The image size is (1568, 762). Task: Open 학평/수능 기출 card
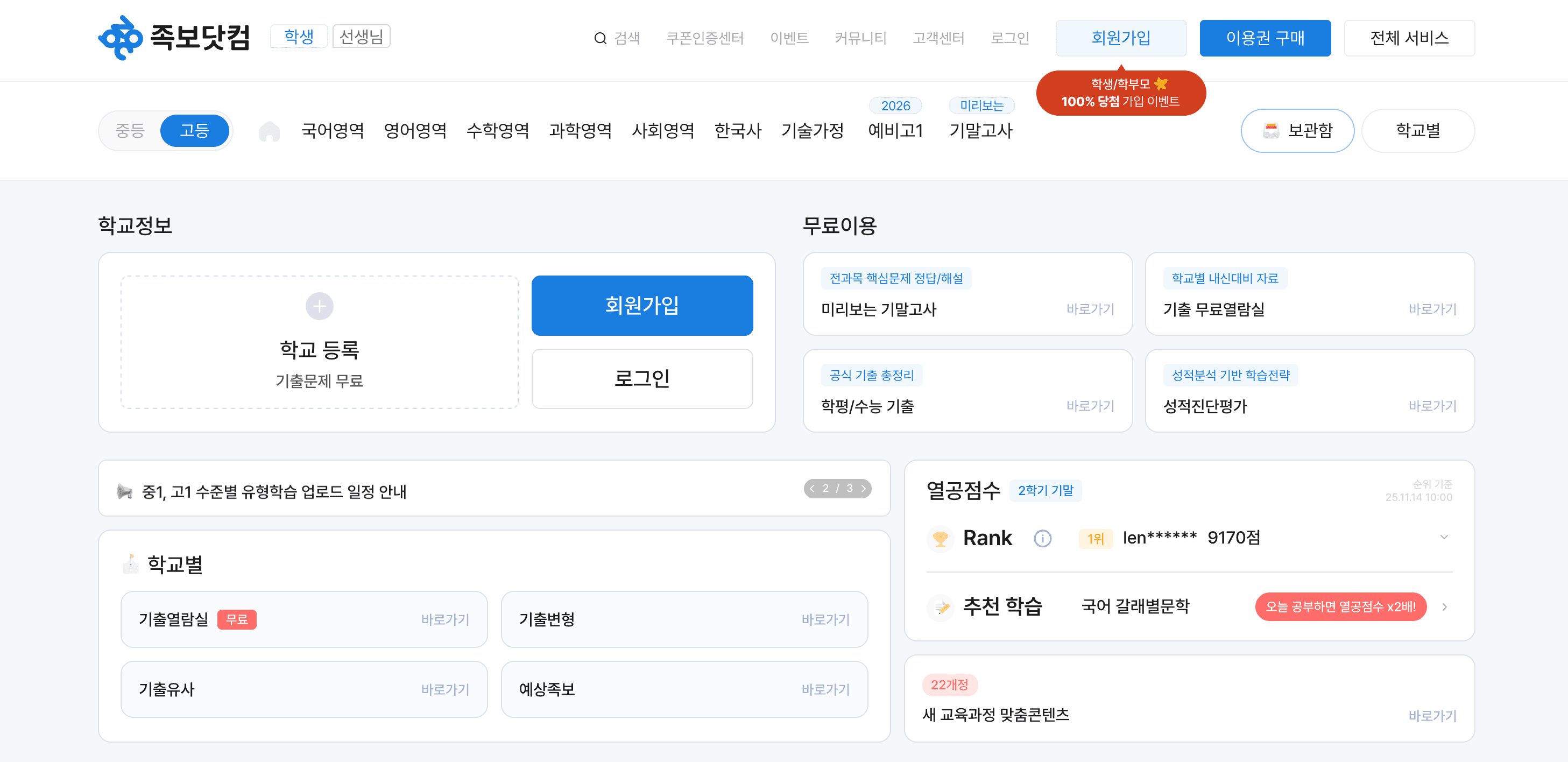pos(967,391)
